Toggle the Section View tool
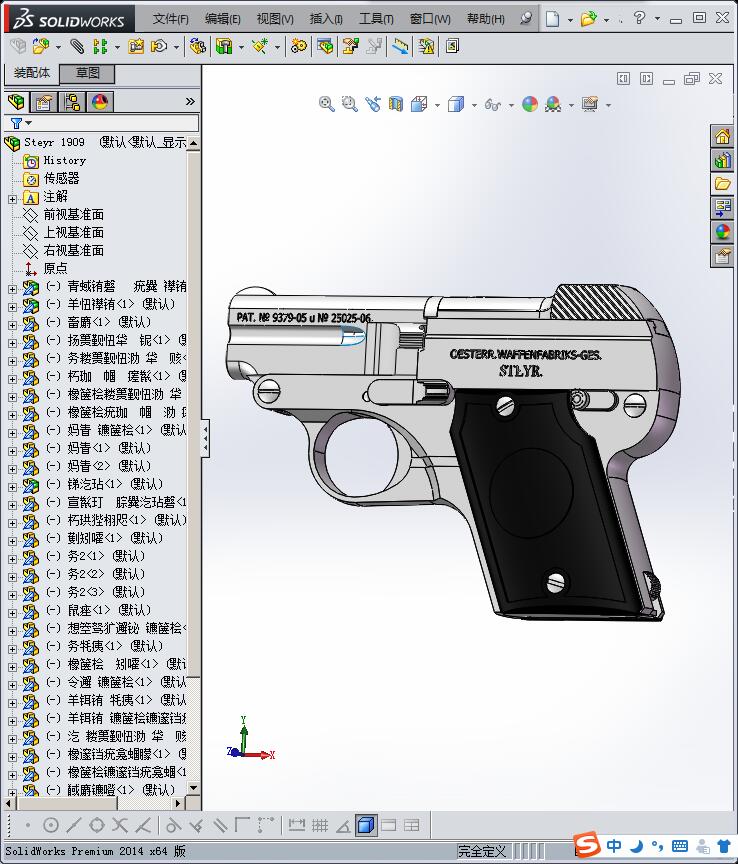The image size is (738, 864). click(x=396, y=104)
